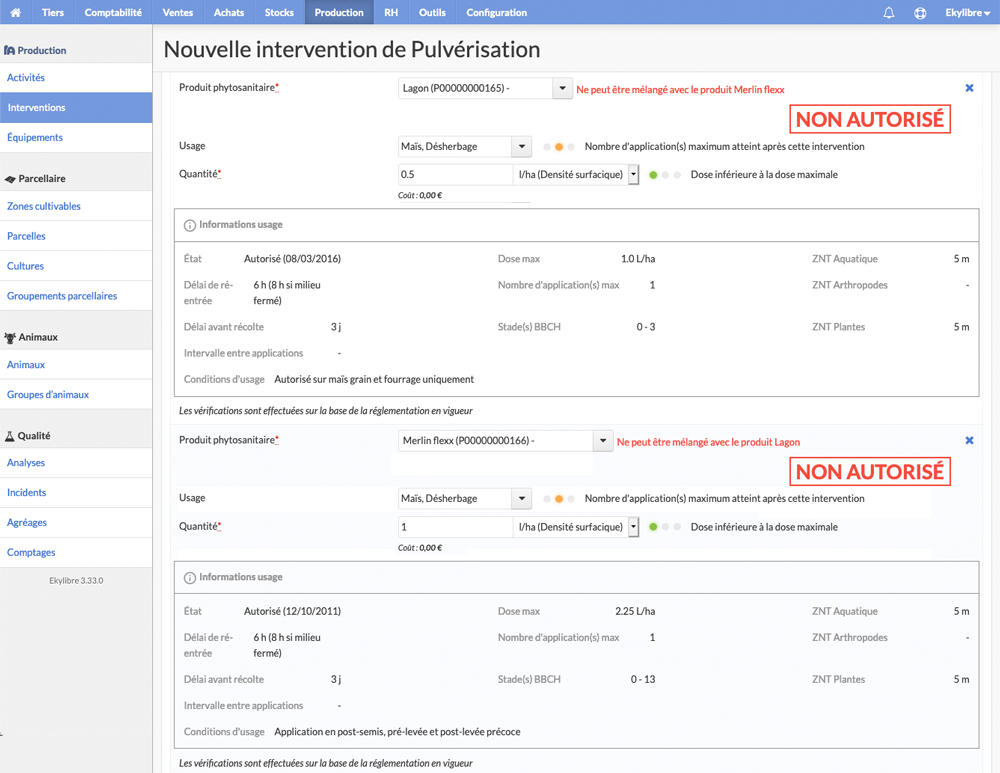The width and height of the screenshot is (1000, 773).
Task: Remove the Merlin flexx product line with blue cross
Action: (x=969, y=440)
